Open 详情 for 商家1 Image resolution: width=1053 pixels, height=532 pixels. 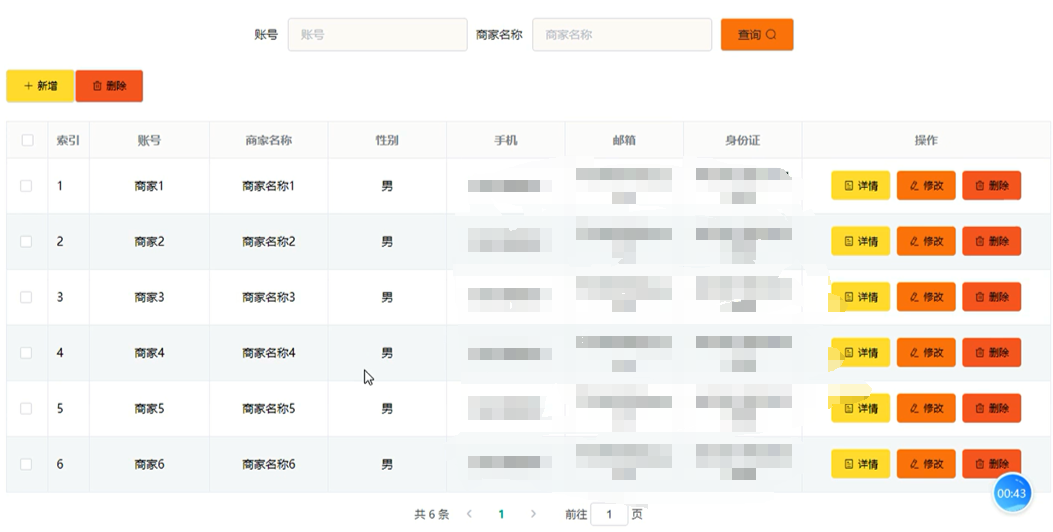pos(860,185)
